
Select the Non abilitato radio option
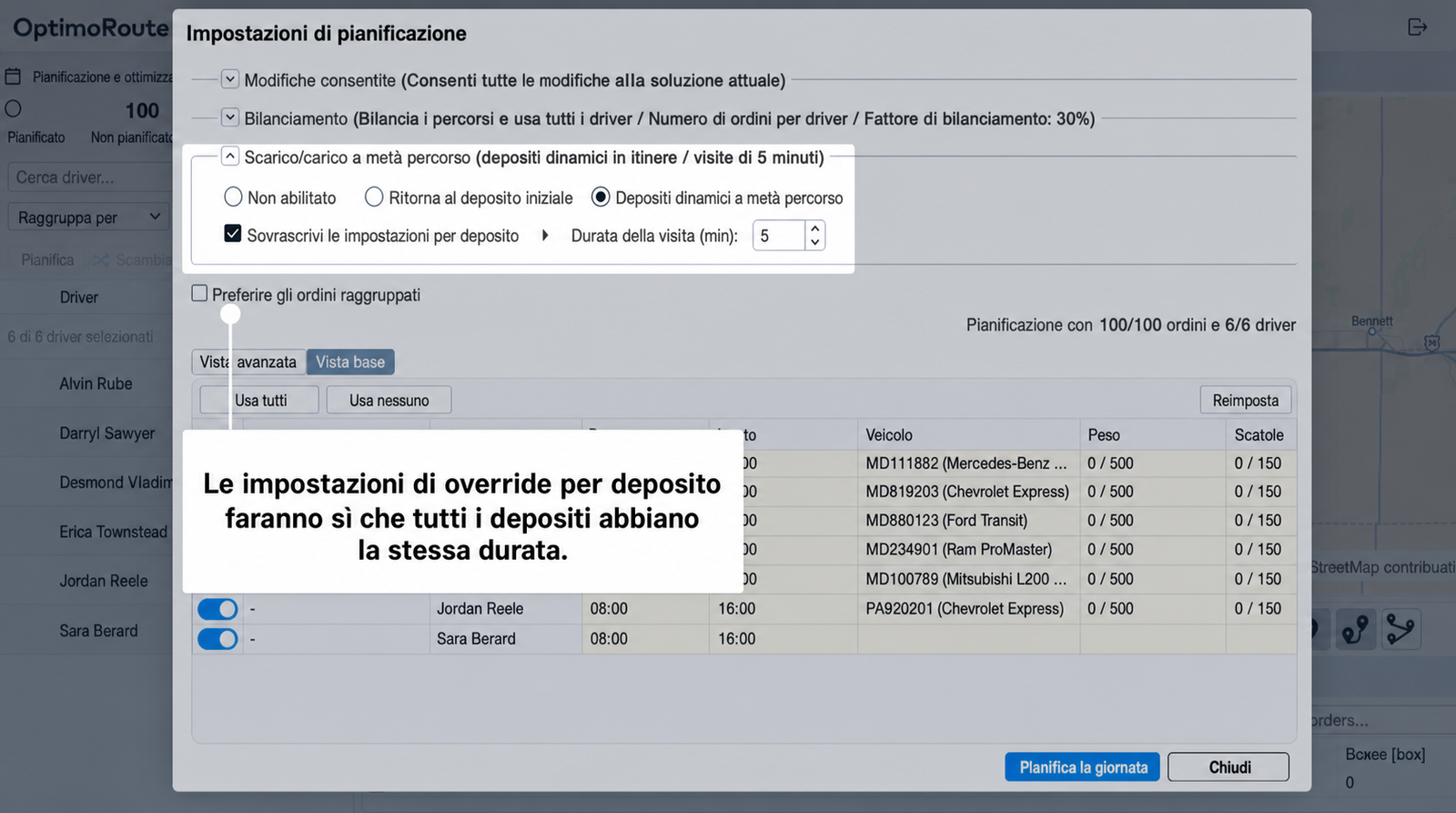(x=233, y=197)
